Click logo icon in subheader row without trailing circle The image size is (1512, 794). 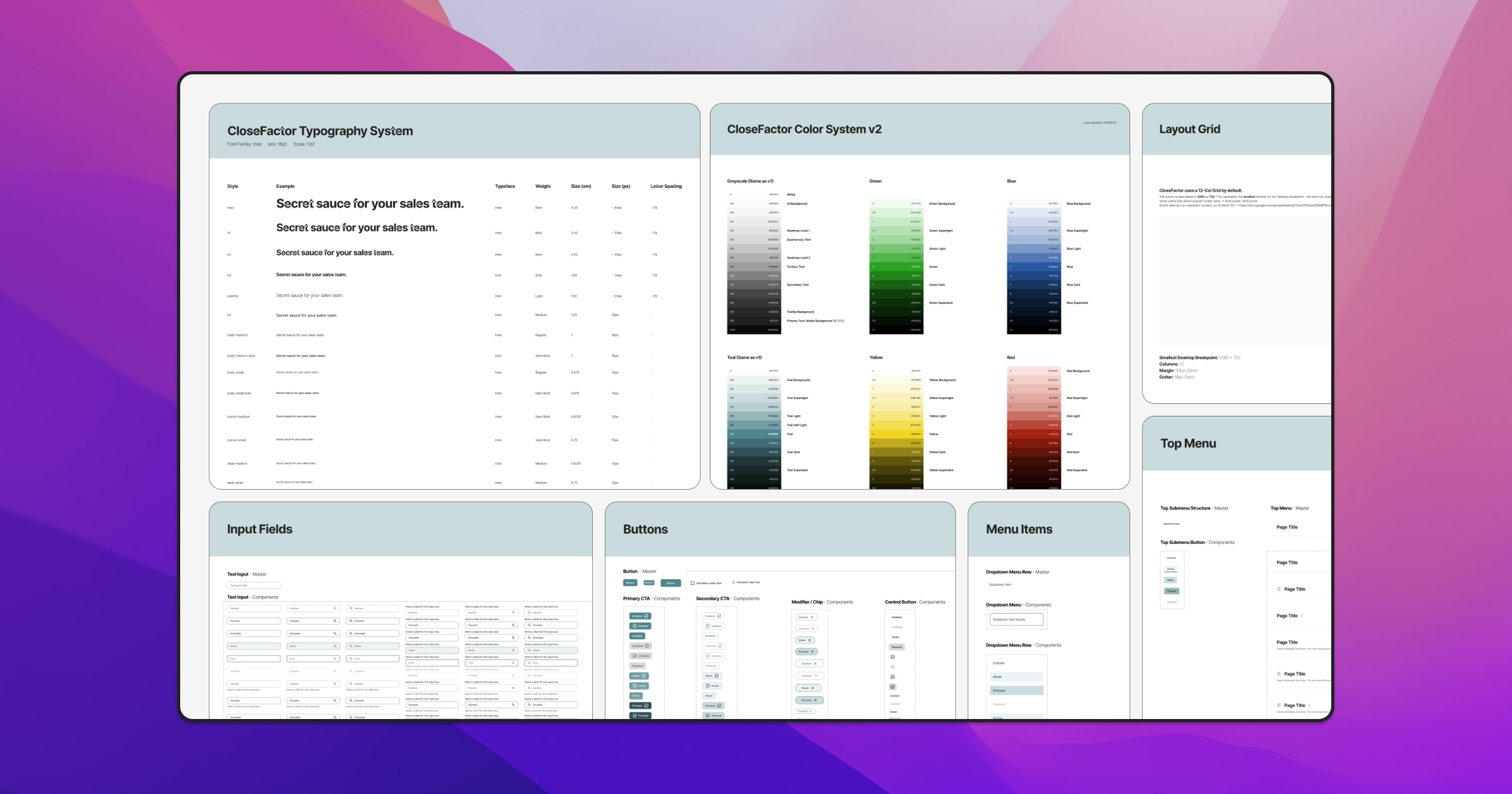1279,674
